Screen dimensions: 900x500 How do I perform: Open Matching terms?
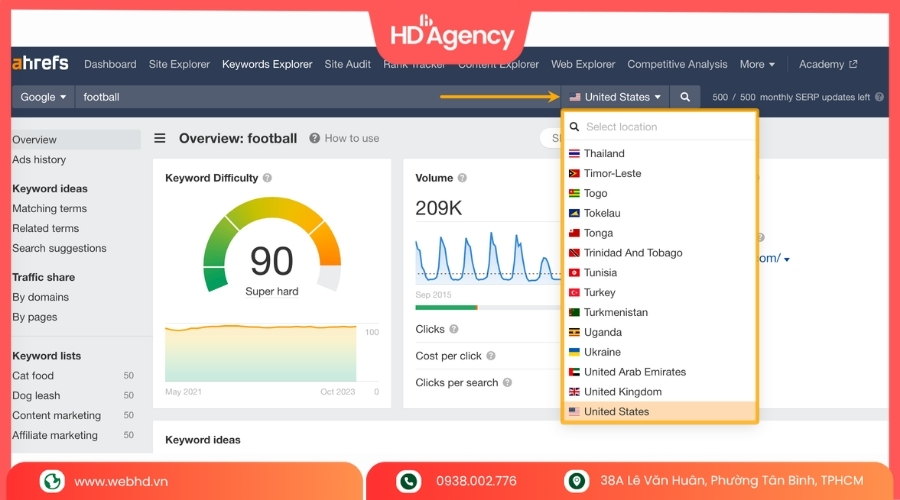49,208
